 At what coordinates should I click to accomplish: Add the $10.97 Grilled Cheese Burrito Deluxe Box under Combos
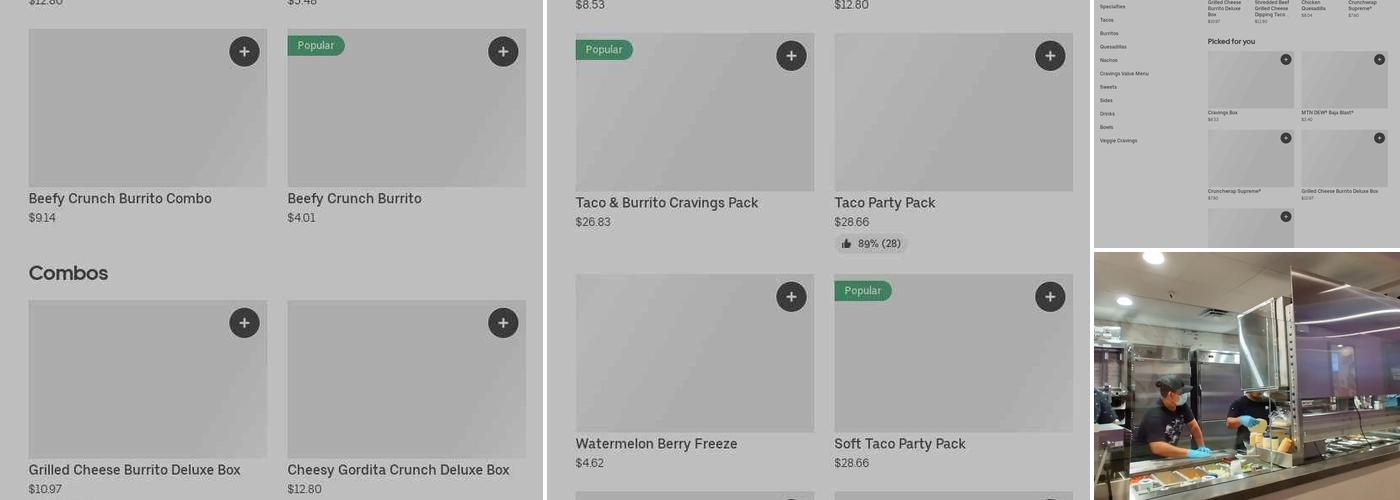tap(244, 323)
